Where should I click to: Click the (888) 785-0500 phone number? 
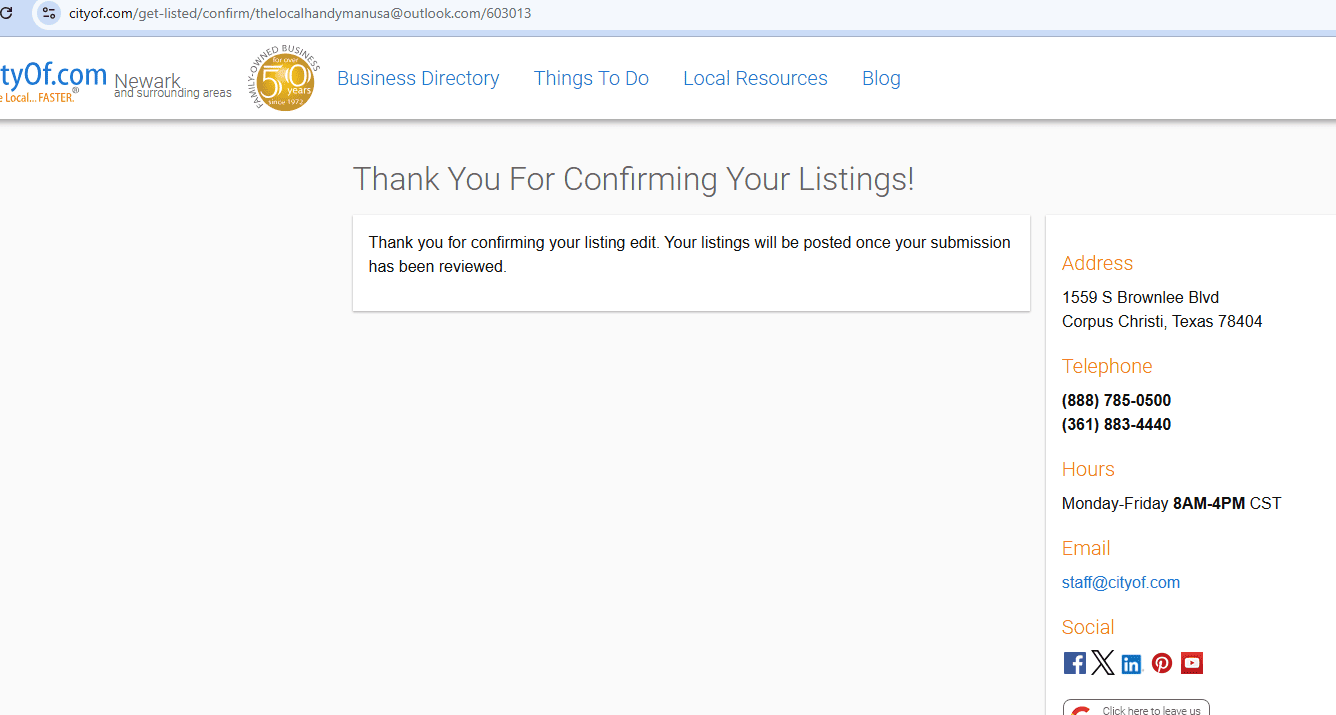tap(1116, 400)
